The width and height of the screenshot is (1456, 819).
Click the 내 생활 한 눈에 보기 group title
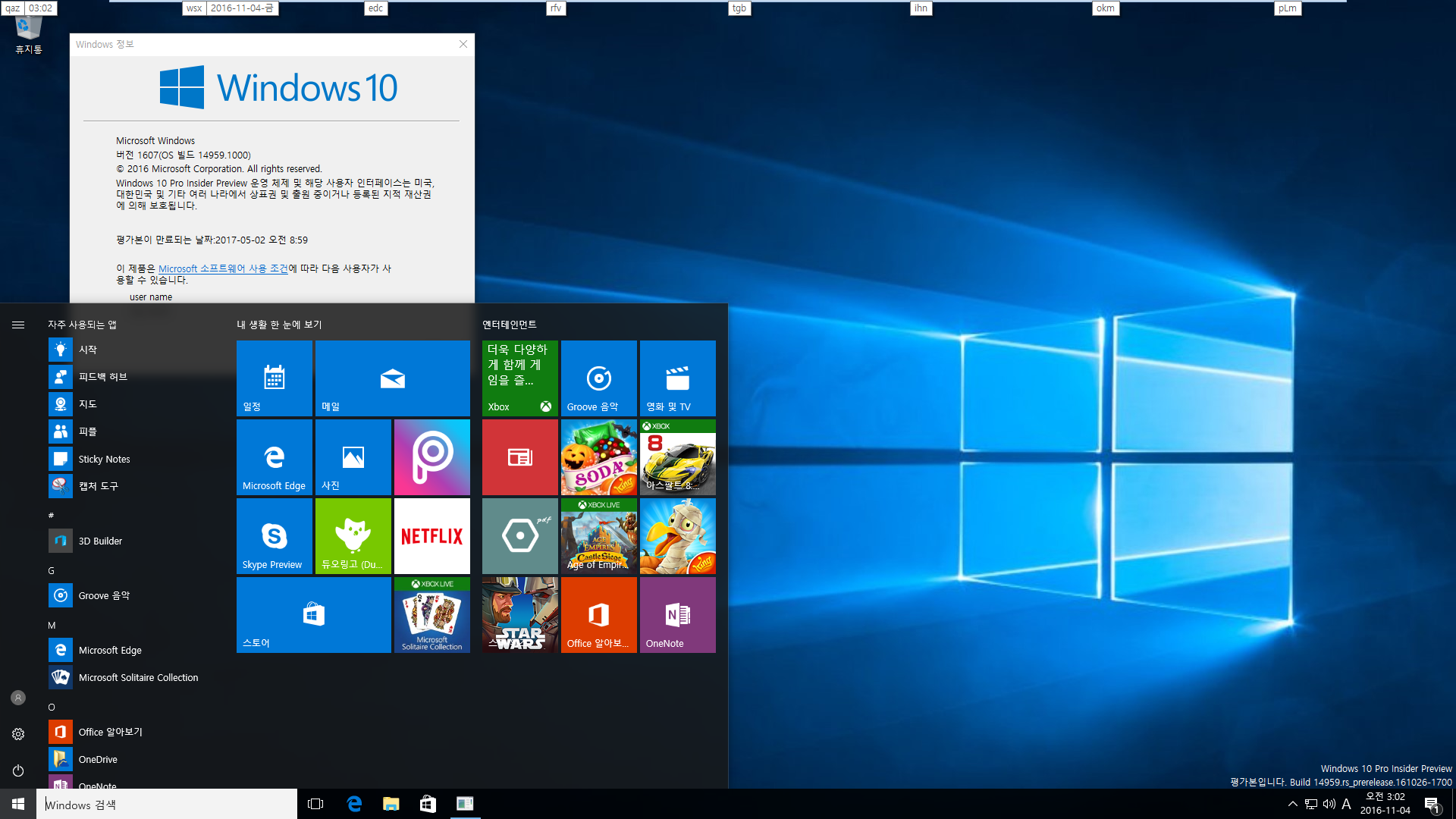pos(279,325)
